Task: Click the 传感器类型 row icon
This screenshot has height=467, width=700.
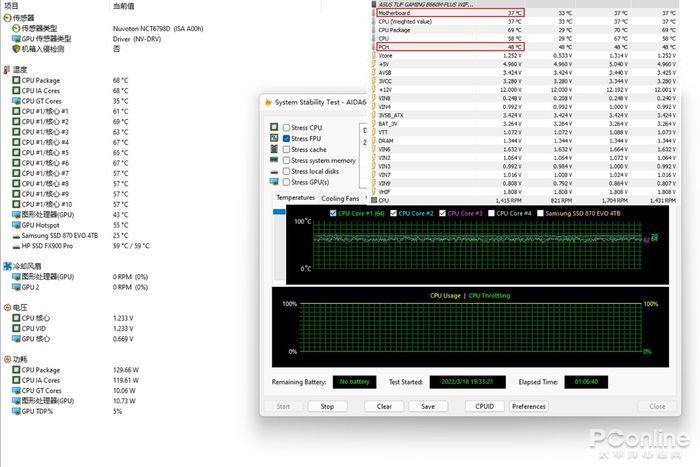Action: pyautogui.click(x=16, y=29)
